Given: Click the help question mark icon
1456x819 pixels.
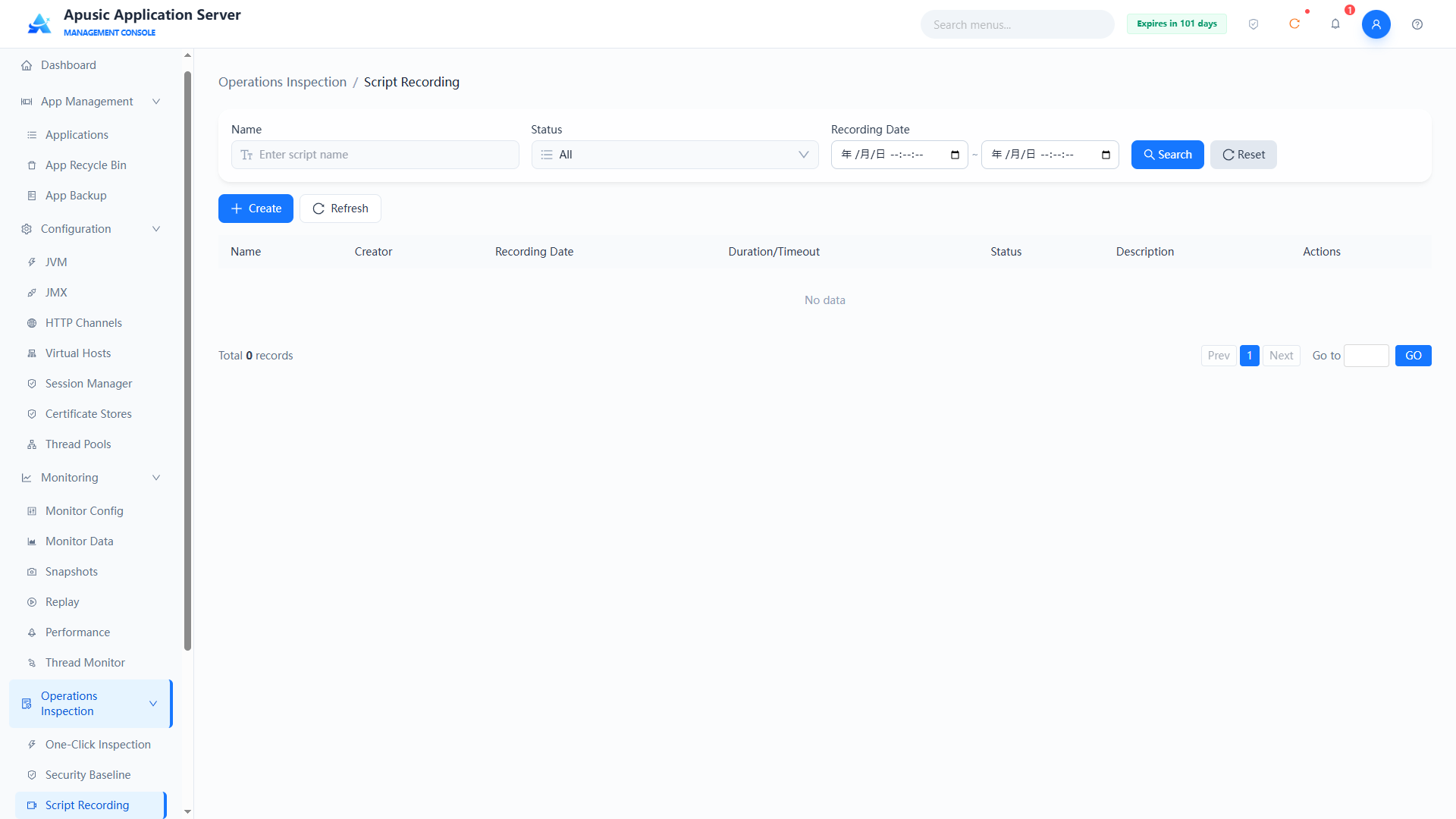Looking at the screenshot, I should click(1417, 24).
